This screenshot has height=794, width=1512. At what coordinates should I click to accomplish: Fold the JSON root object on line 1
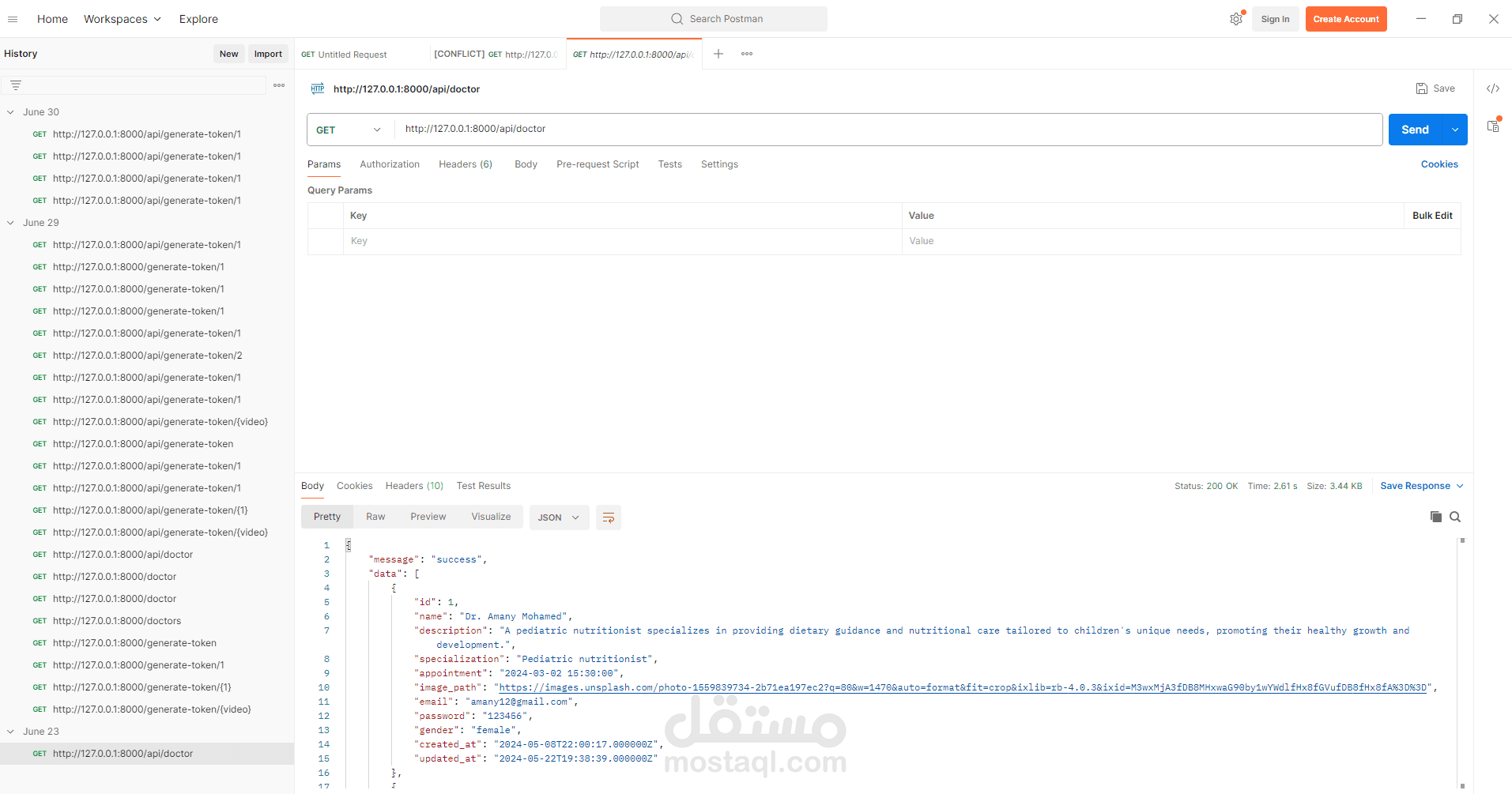[348, 545]
